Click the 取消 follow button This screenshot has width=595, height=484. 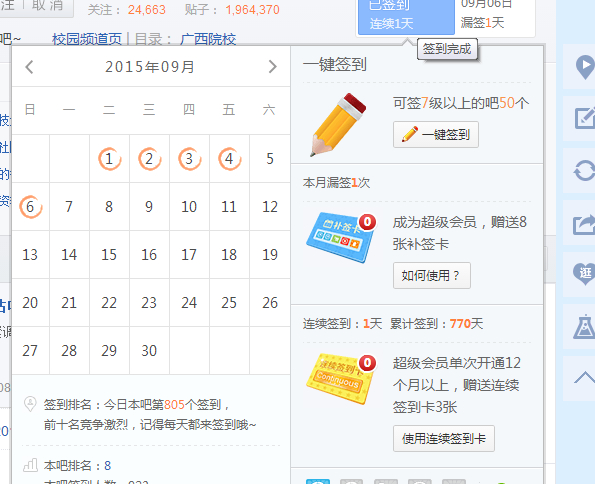coord(47,6)
